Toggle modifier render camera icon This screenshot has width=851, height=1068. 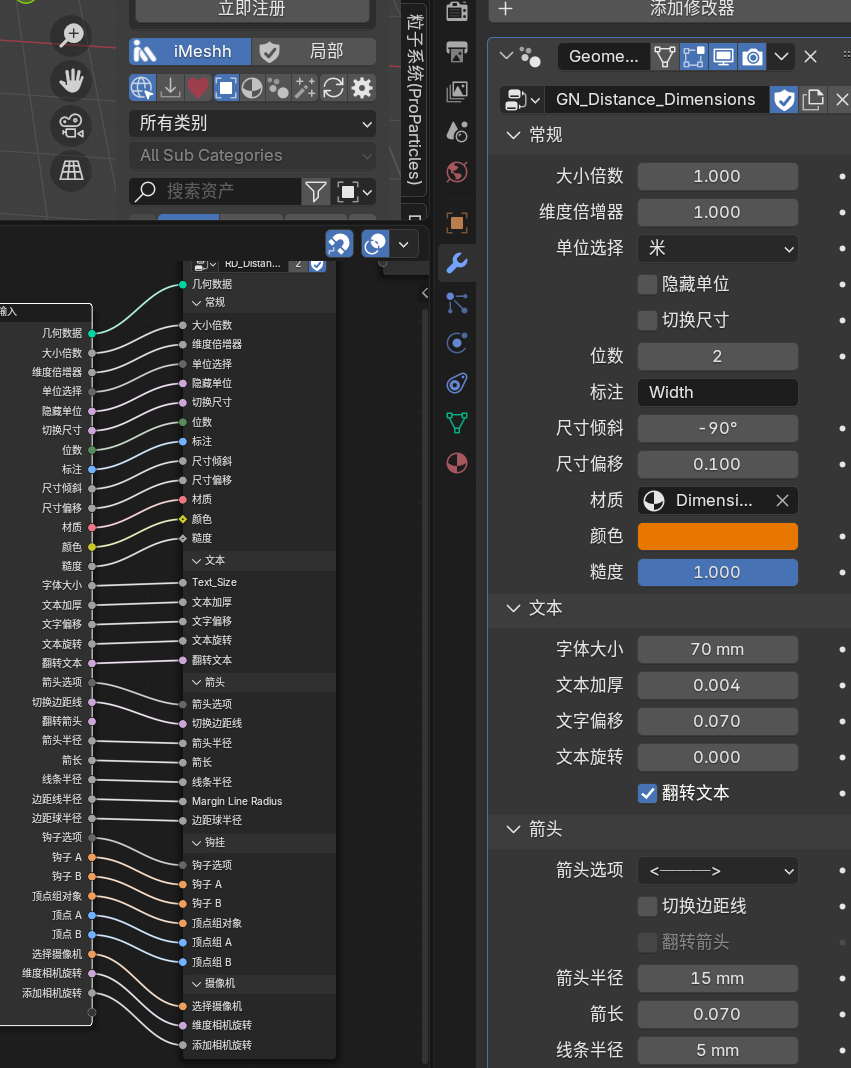click(752, 57)
